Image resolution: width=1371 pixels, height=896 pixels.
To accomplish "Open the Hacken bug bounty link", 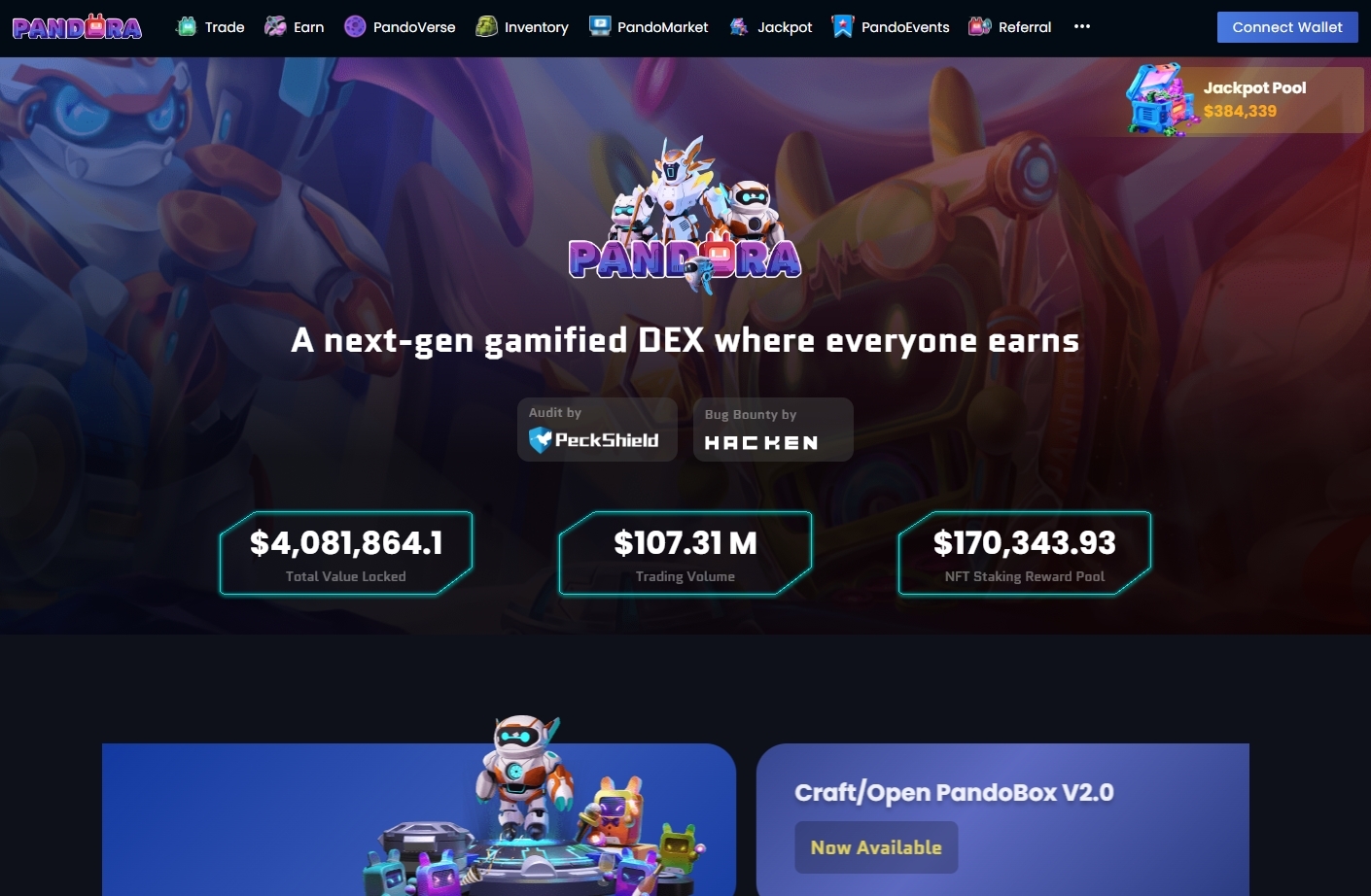I will tap(773, 430).
